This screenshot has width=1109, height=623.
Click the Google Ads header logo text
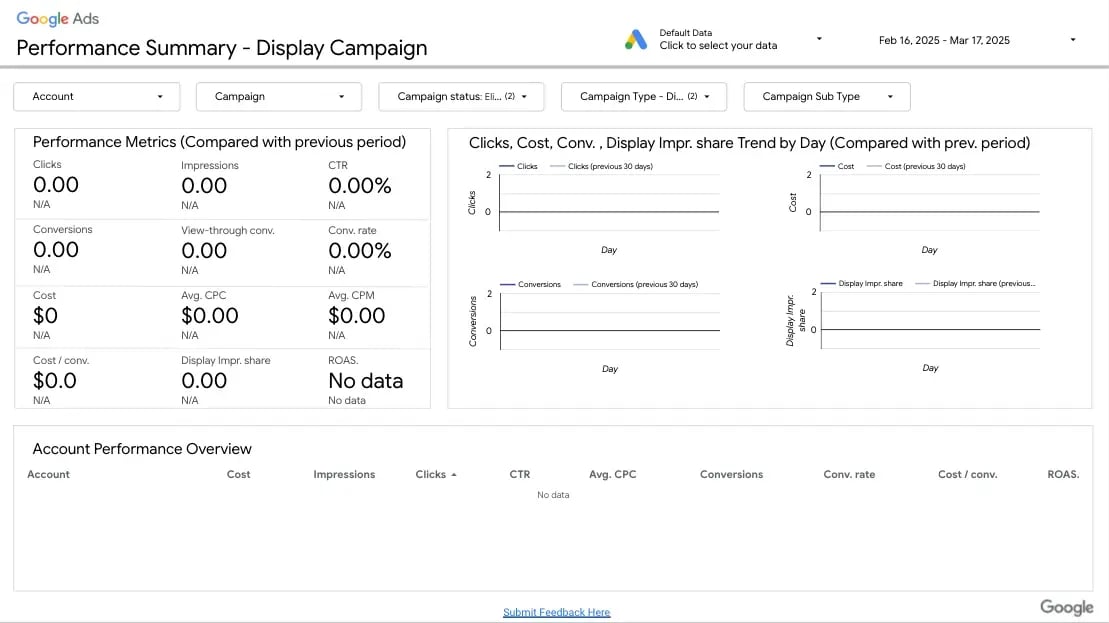(x=58, y=18)
